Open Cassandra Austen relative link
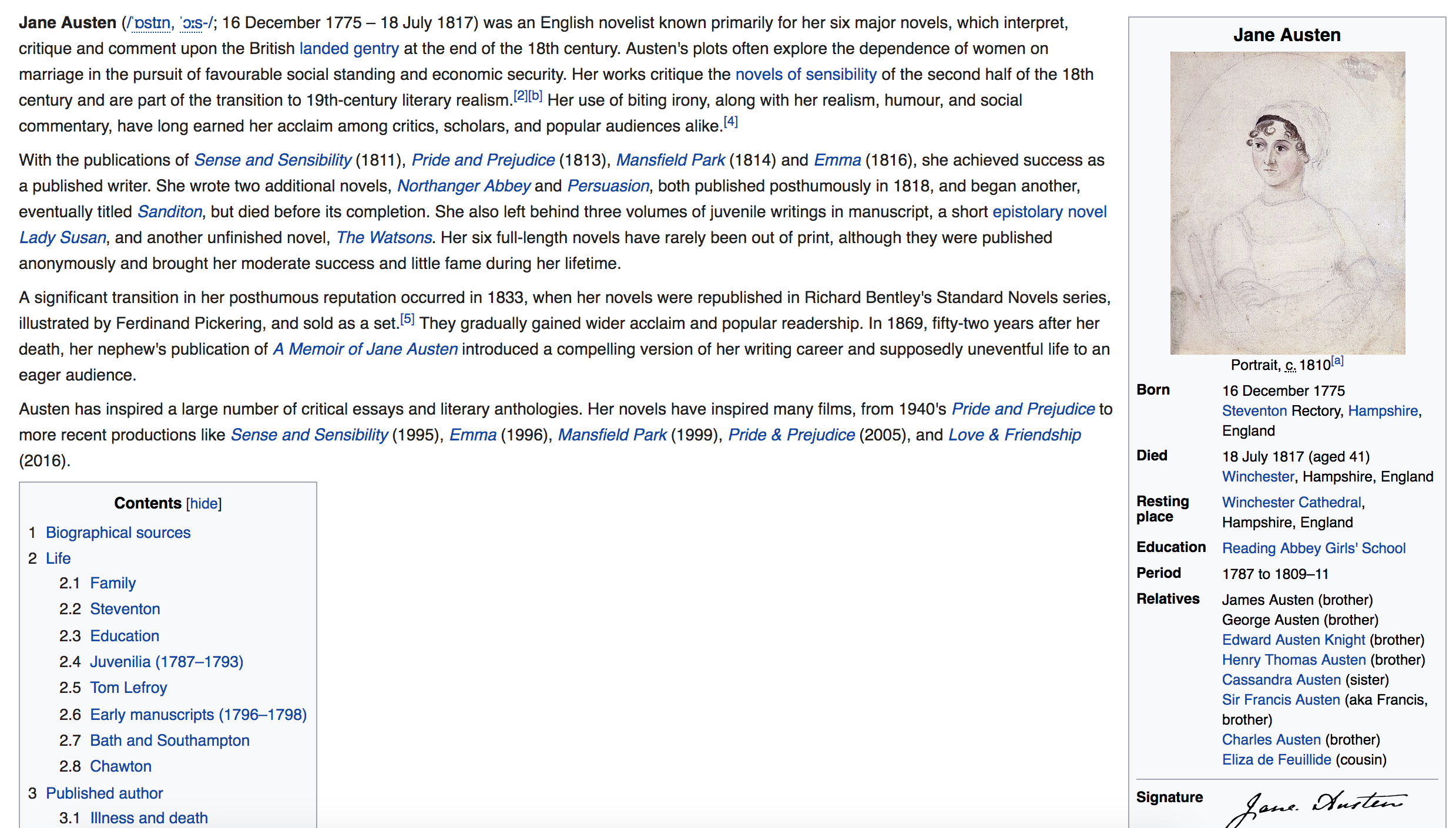 pyautogui.click(x=1281, y=680)
